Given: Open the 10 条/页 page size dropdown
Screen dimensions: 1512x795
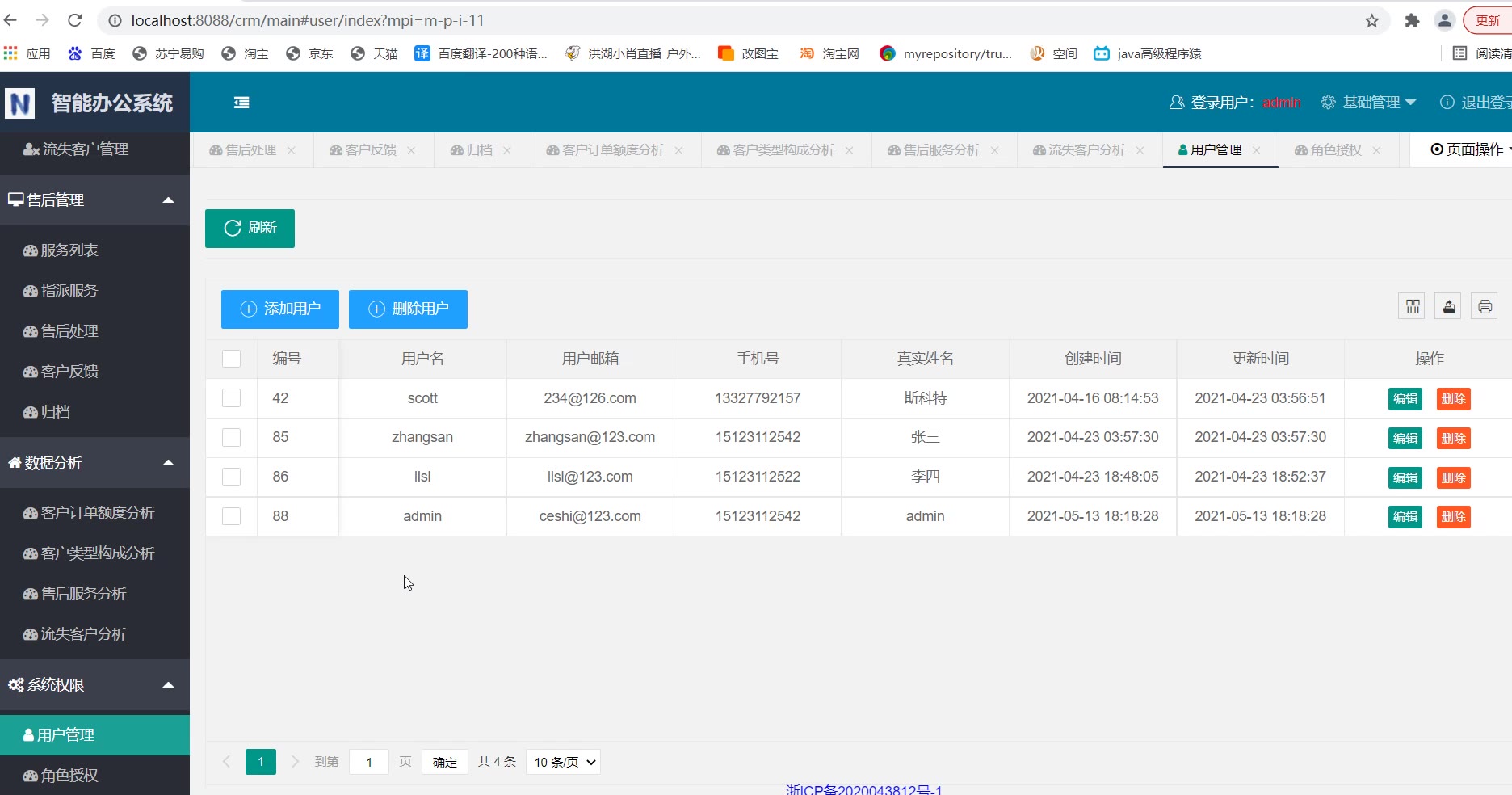Looking at the screenshot, I should [x=563, y=762].
